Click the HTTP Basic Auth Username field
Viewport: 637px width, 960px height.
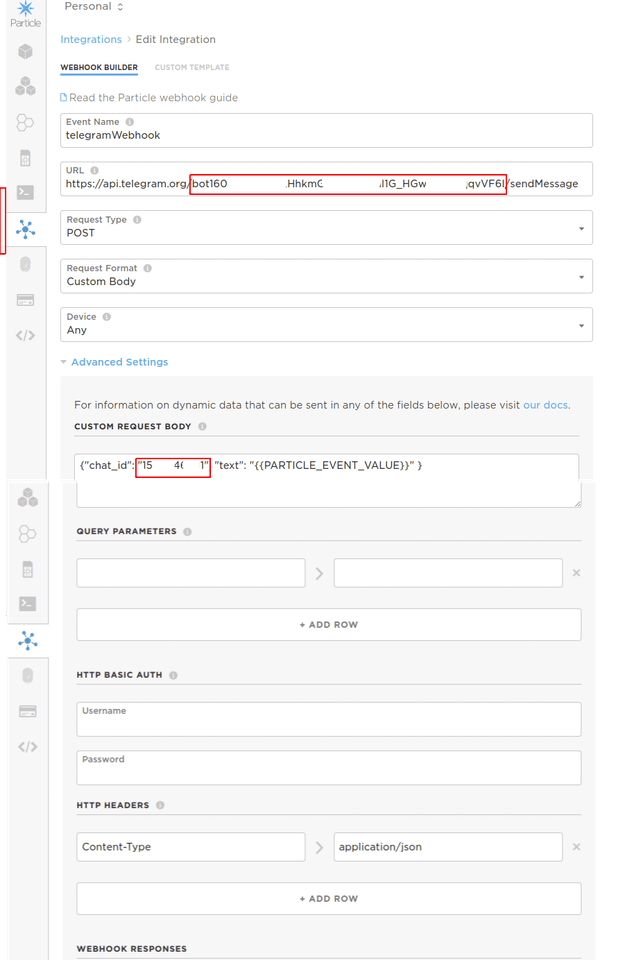coord(328,719)
